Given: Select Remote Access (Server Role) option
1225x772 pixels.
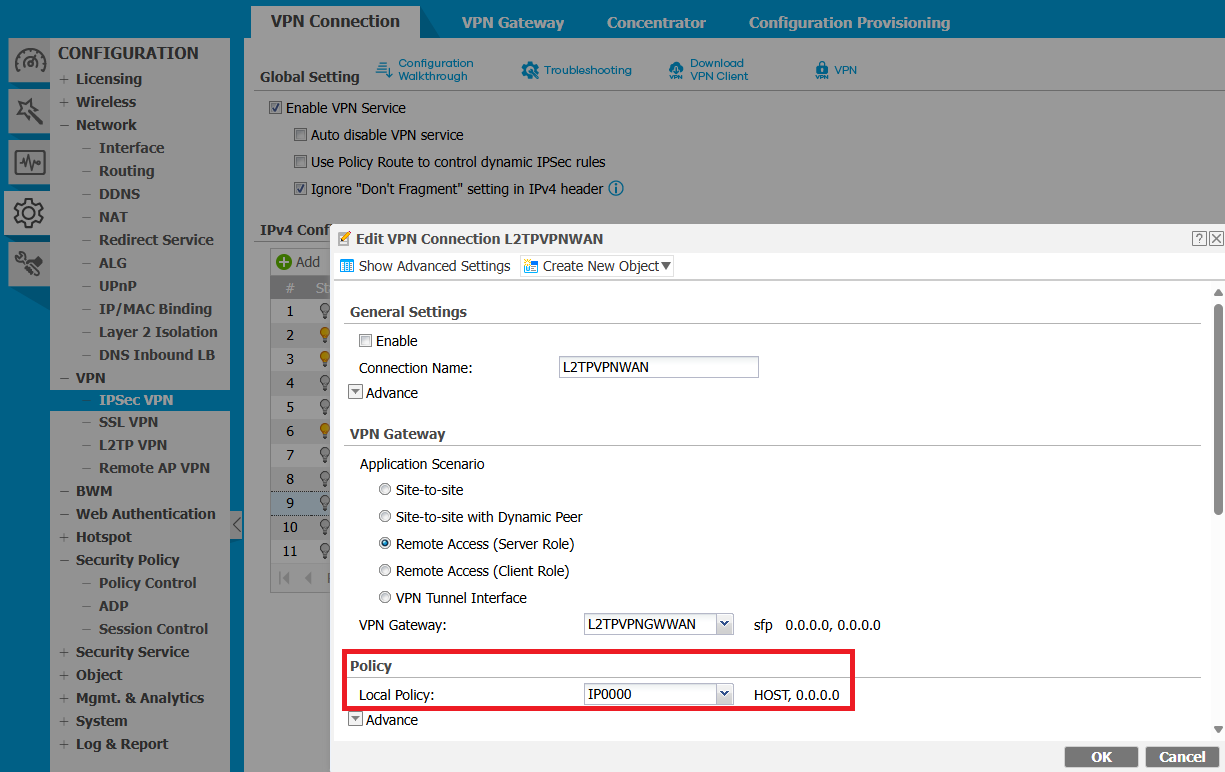Looking at the screenshot, I should click(x=385, y=544).
